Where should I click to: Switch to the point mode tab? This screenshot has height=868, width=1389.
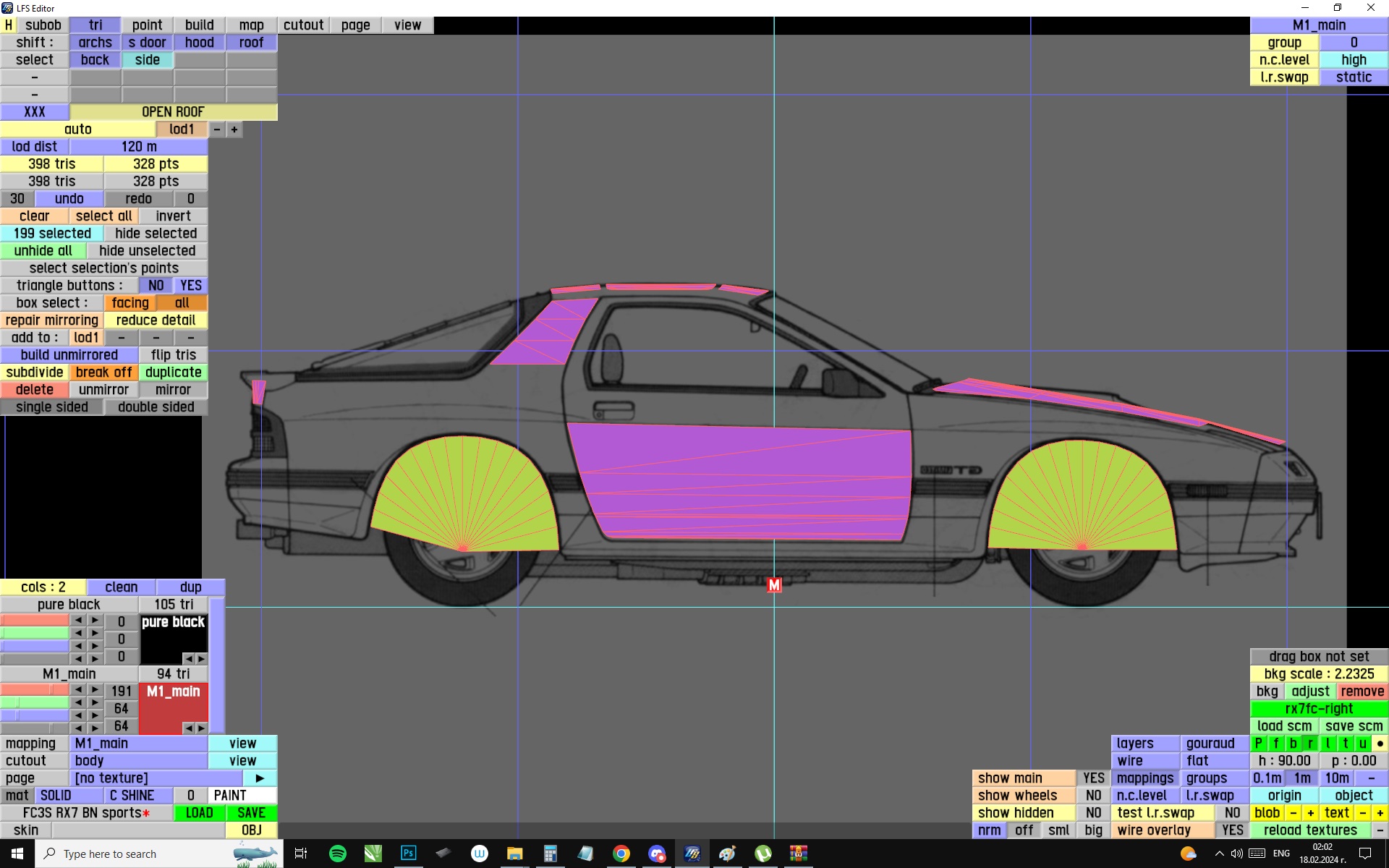147,25
